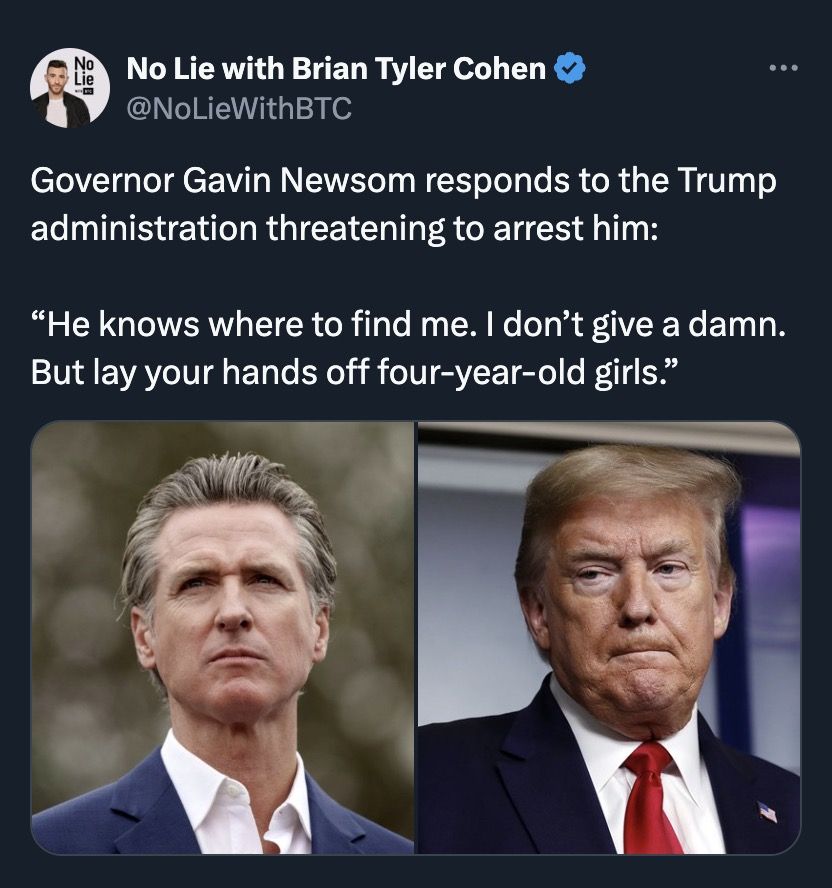Open the round profile avatar picture
The width and height of the screenshot is (832, 888).
pyautogui.click(x=70, y=88)
